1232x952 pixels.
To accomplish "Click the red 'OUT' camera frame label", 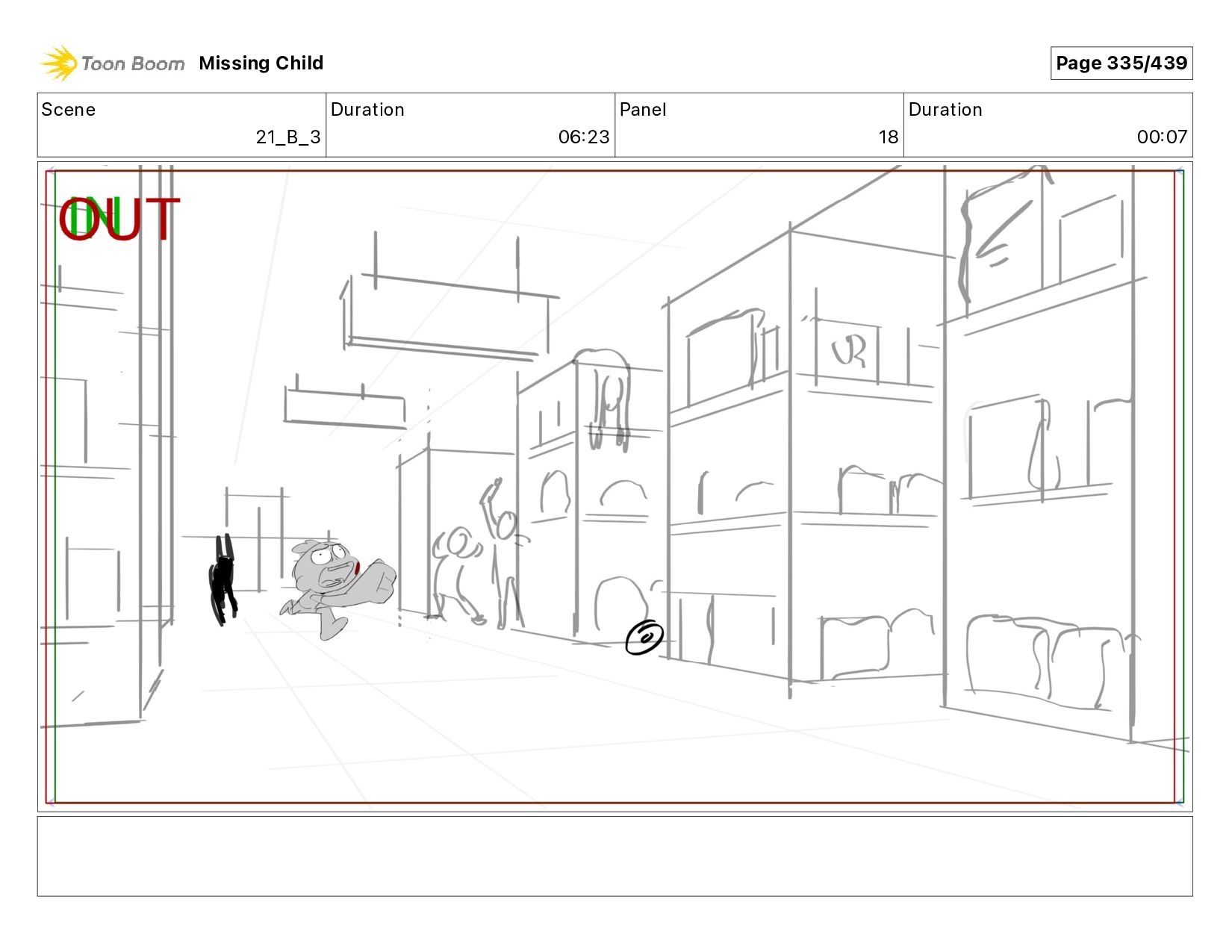I will [119, 219].
